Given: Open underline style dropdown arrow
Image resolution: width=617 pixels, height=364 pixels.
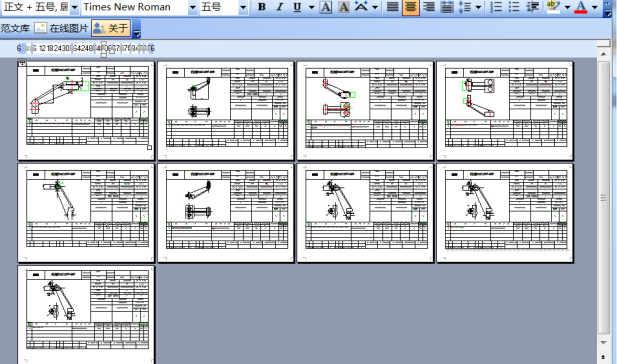Looking at the screenshot, I should pos(311,7).
